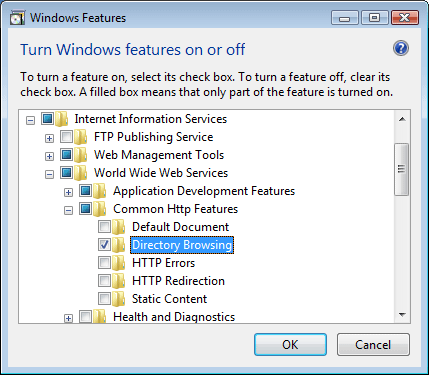Expand the Web Management Tools node
This screenshot has height=375, width=429.
49,156
